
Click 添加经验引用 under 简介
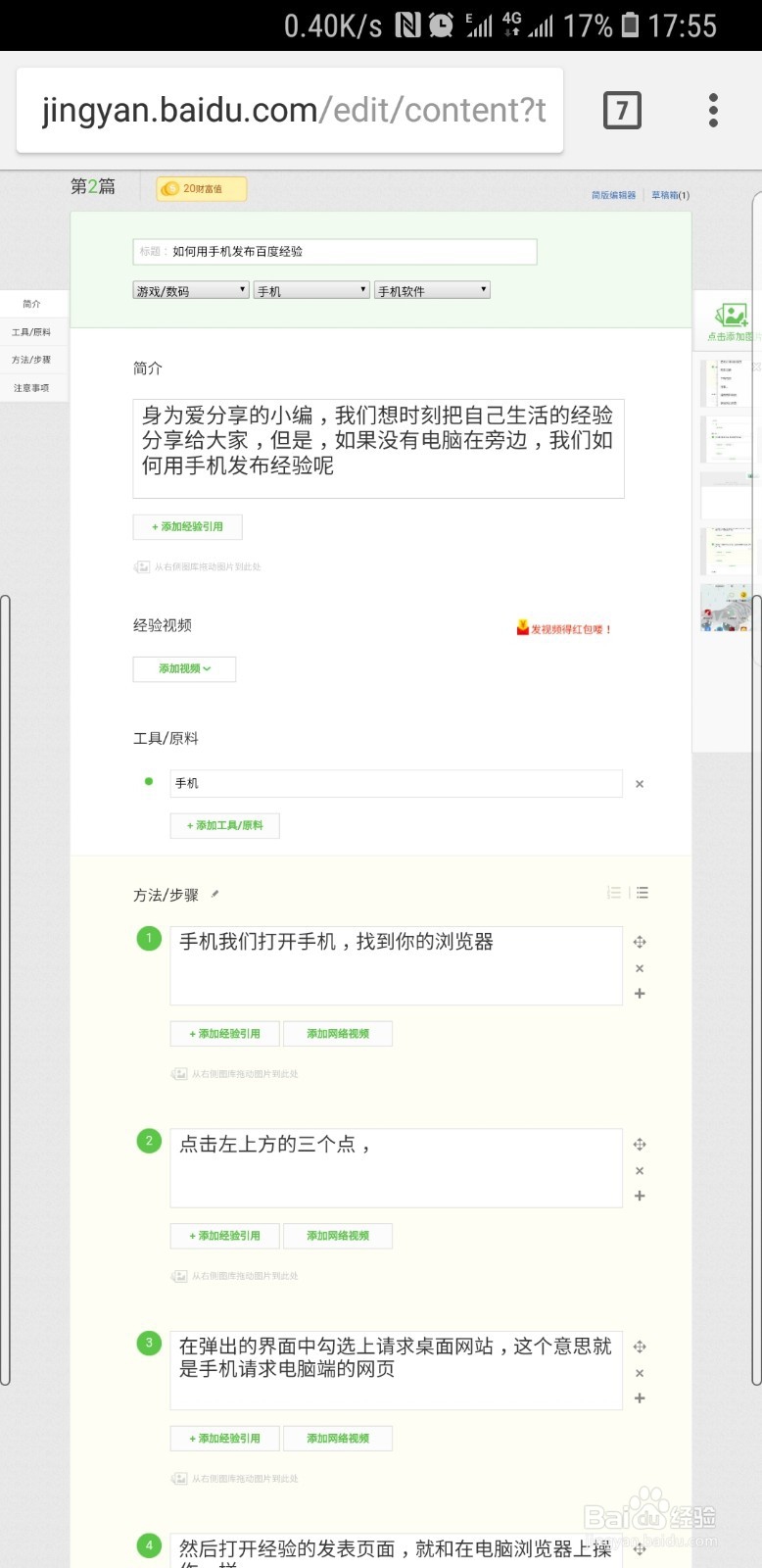(187, 527)
